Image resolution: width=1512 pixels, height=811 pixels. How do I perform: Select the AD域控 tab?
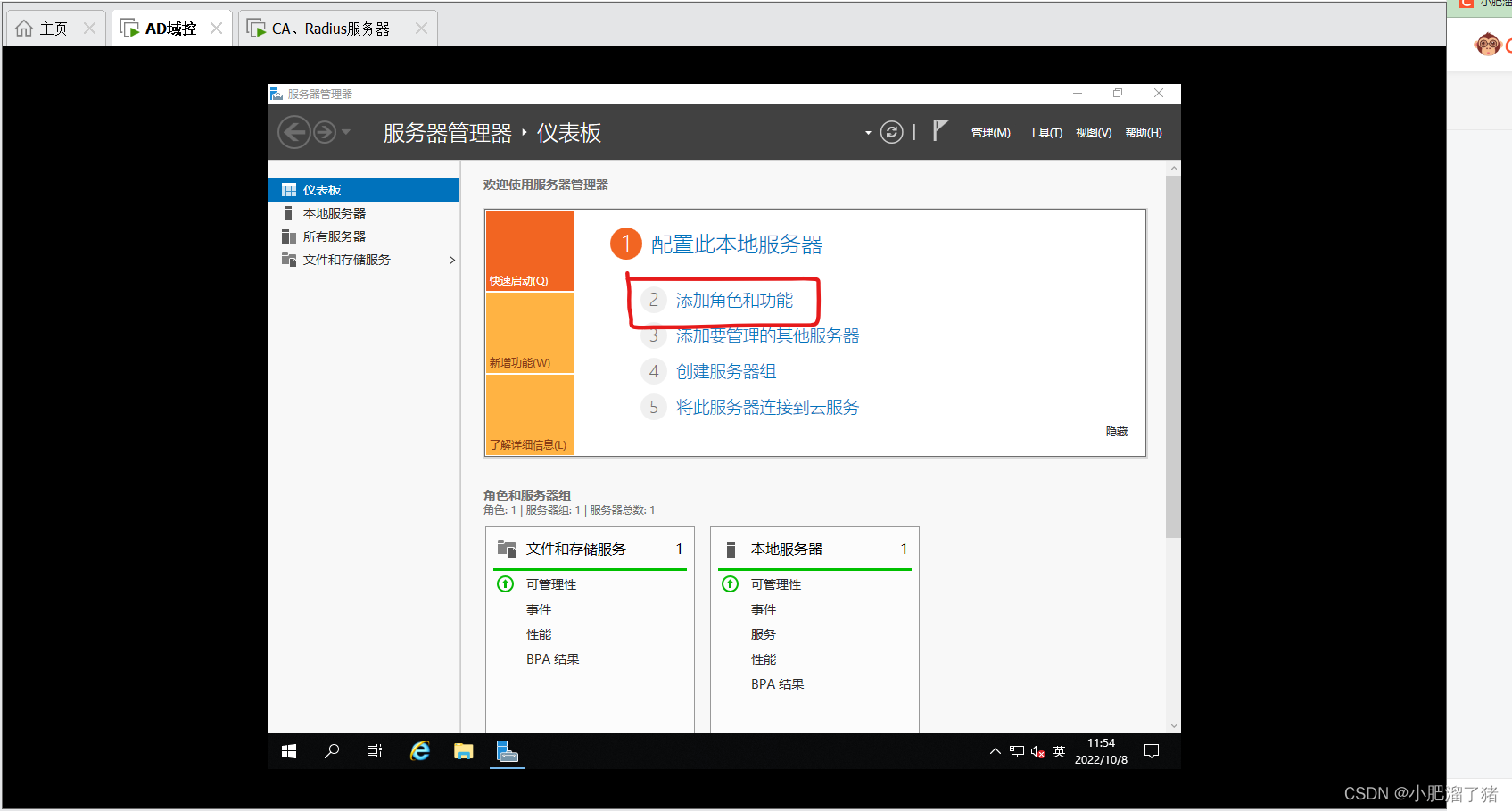pos(170,29)
